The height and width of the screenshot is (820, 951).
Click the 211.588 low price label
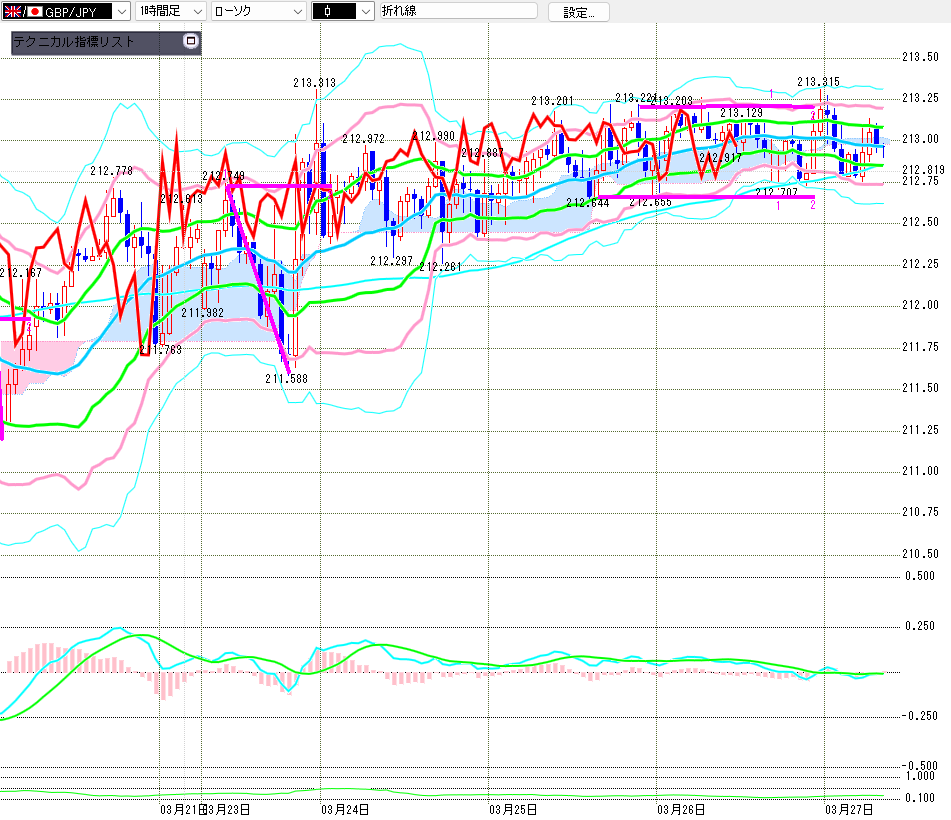(x=286, y=379)
